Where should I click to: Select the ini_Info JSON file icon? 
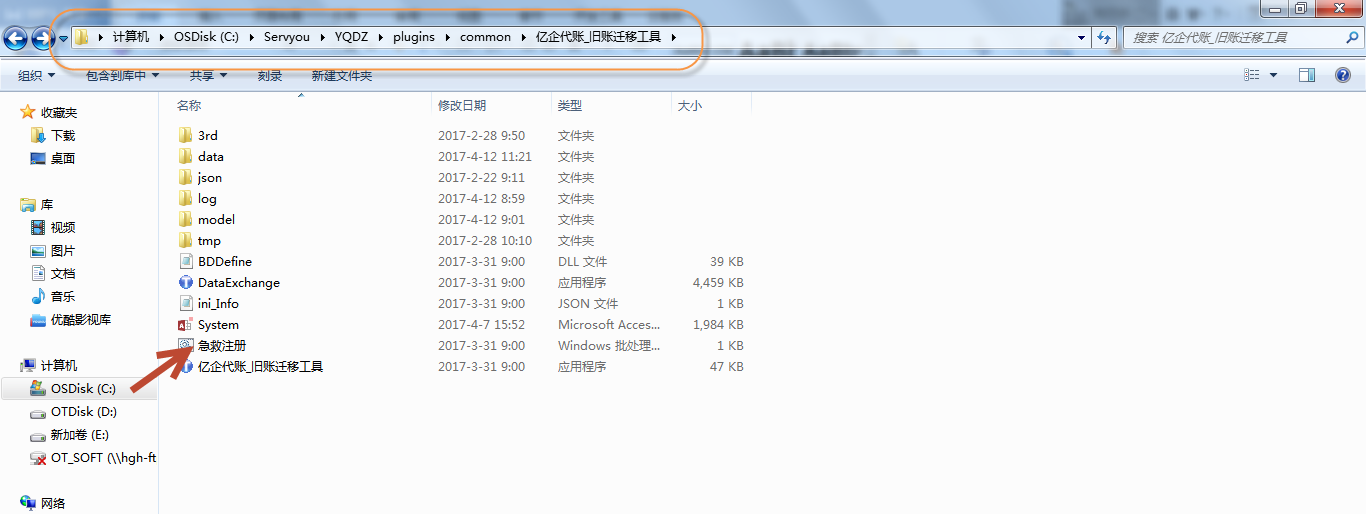point(185,303)
